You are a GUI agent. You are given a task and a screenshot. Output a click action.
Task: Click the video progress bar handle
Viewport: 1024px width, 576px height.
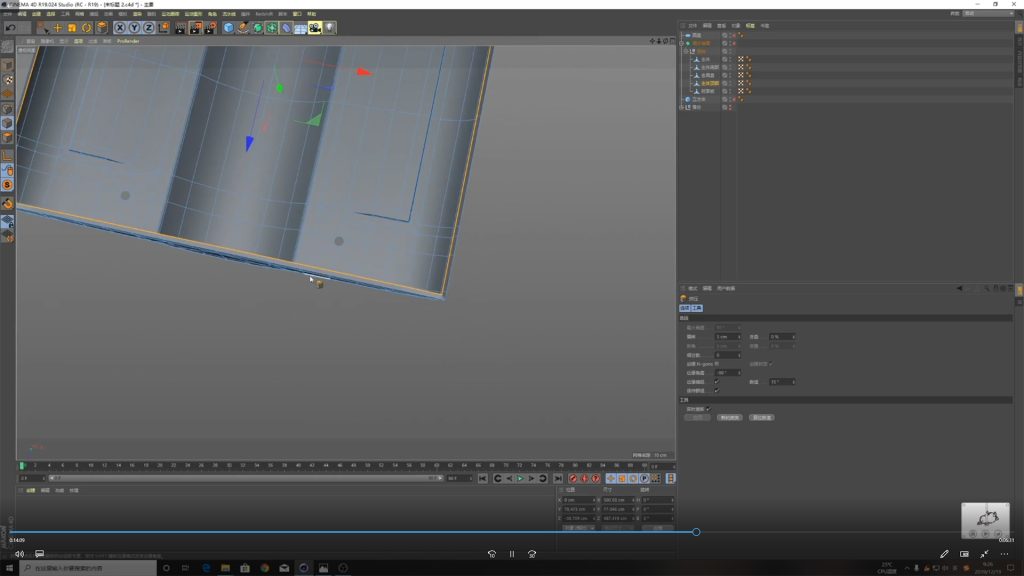click(696, 532)
